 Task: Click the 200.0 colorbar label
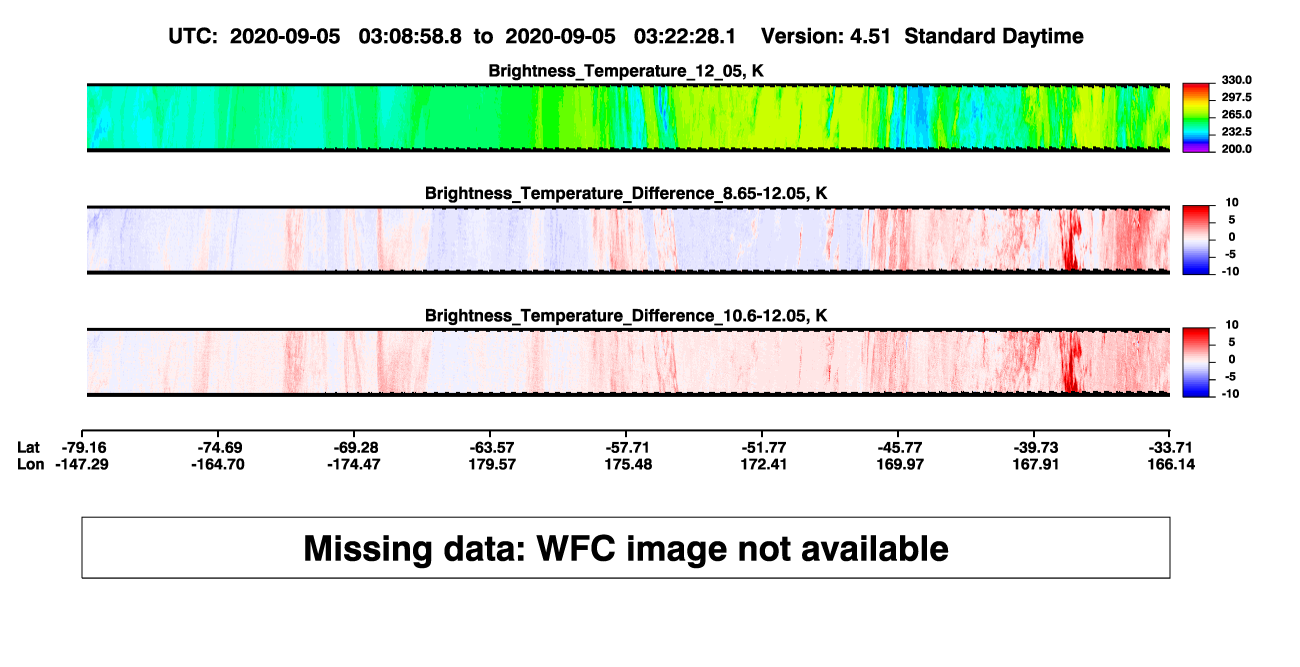pos(1236,149)
